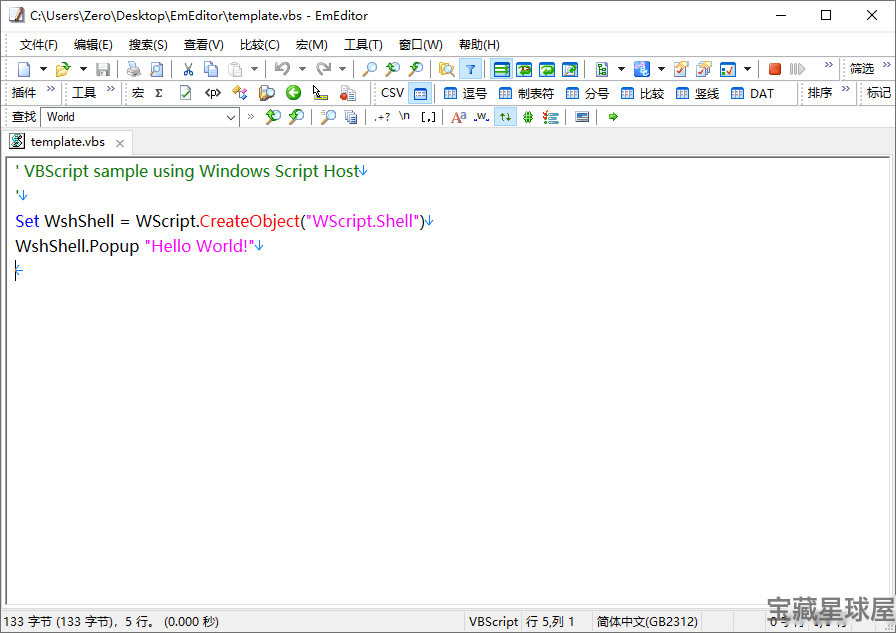Viewport: 896px width, 633px height.
Task: Click the bookmark lines icon in find toolbar
Action: tap(551, 117)
